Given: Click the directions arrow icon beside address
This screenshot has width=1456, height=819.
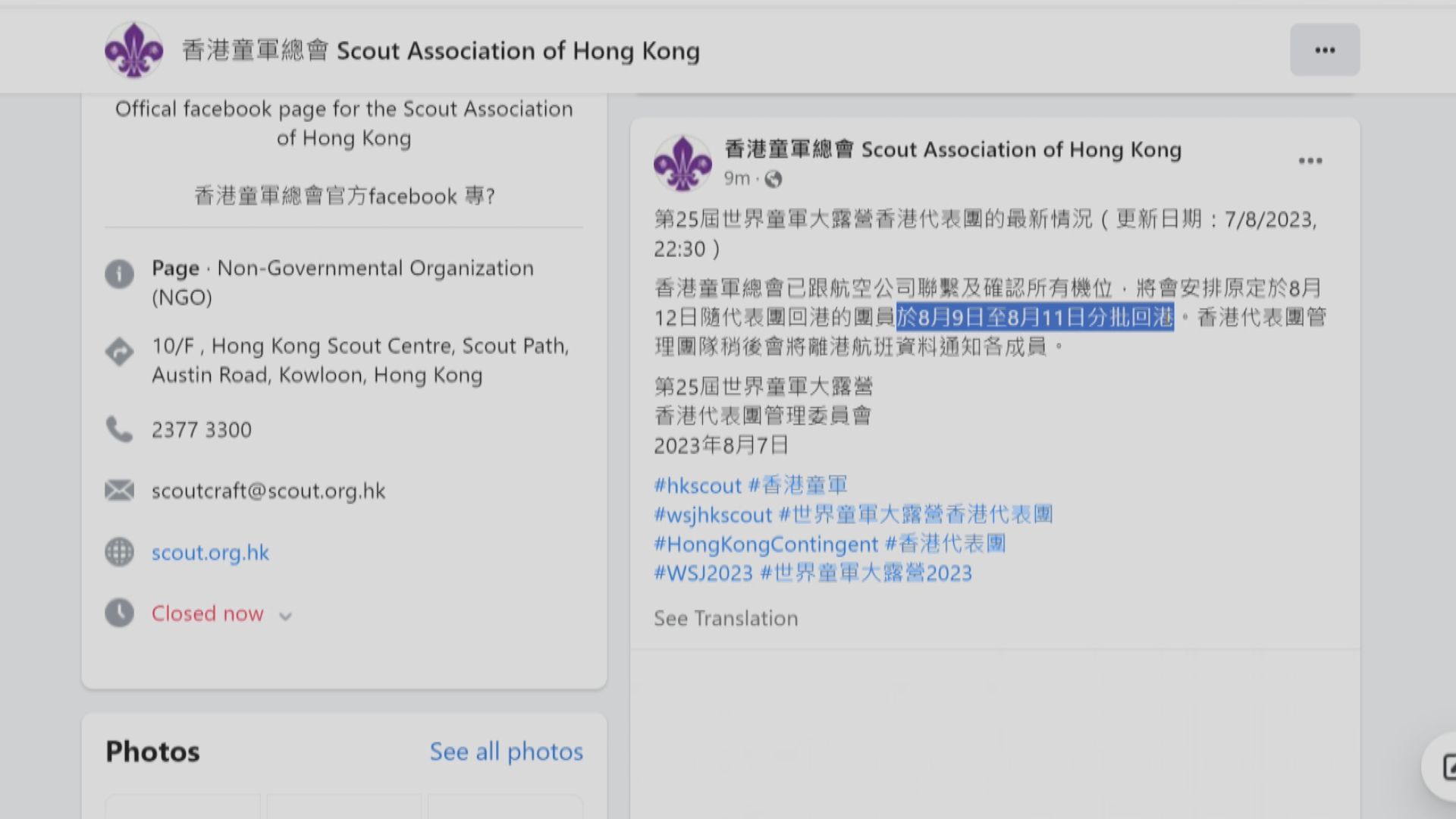Looking at the screenshot, I should tap(119, 352).
